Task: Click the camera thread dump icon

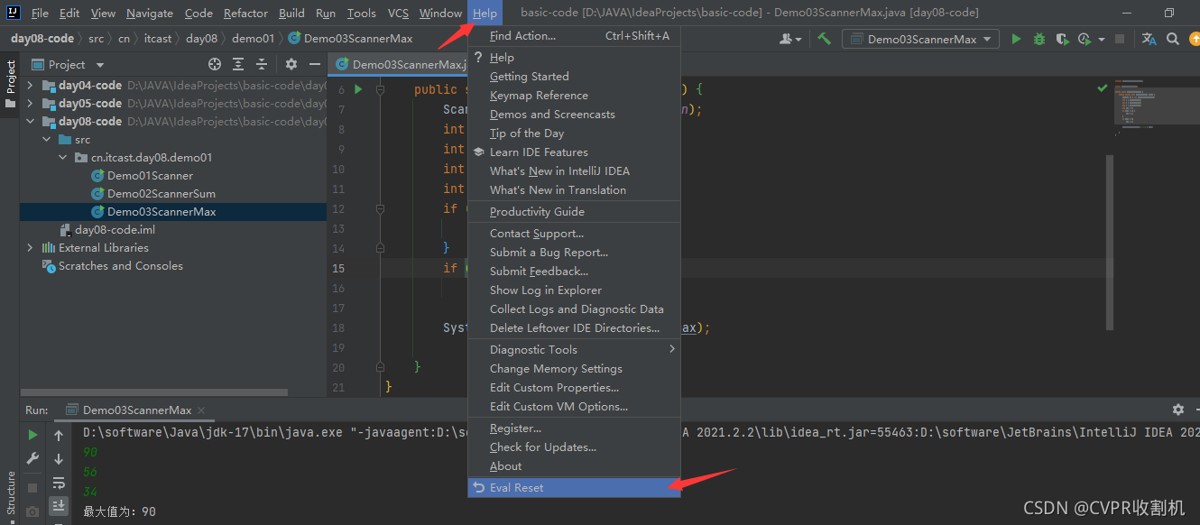Action: point(33,511)
